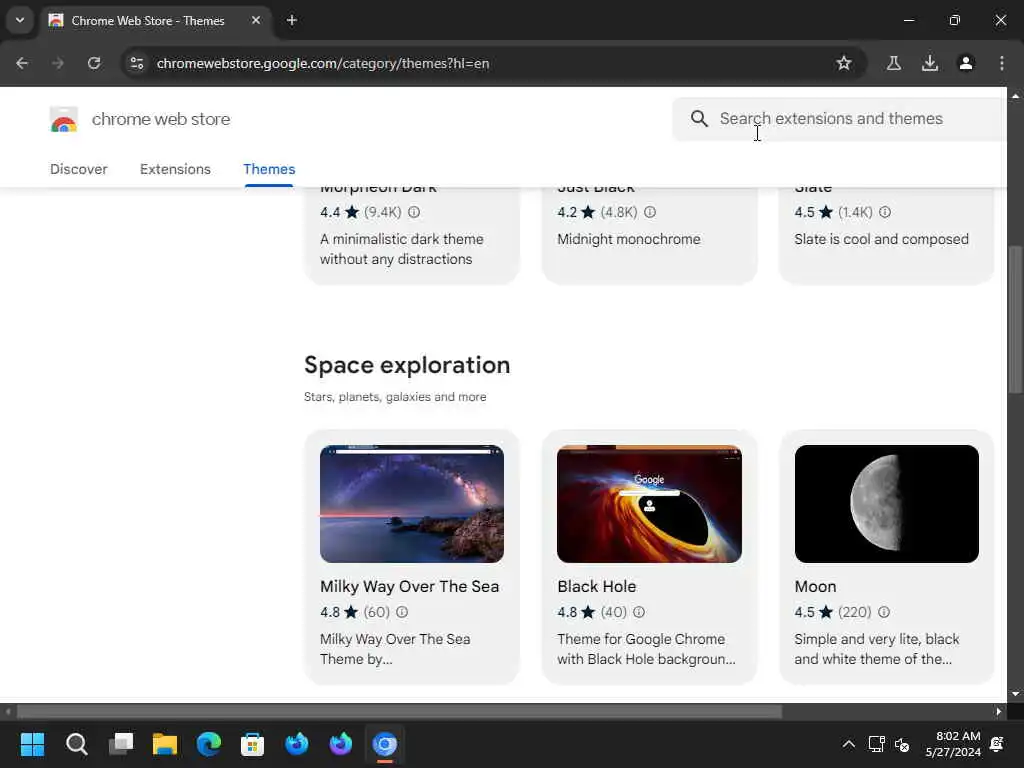Launch File Explorer from taskbar
The image size is (1024, 768).
point(165,744)
